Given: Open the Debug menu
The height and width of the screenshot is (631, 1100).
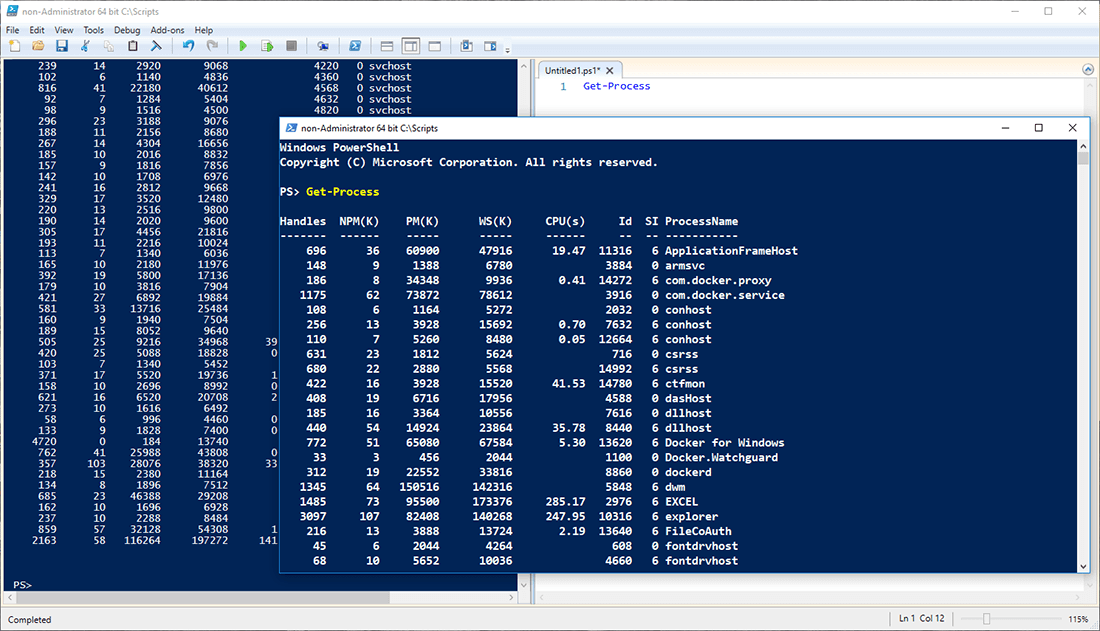Looking at the screenshot, I should 127,30.
